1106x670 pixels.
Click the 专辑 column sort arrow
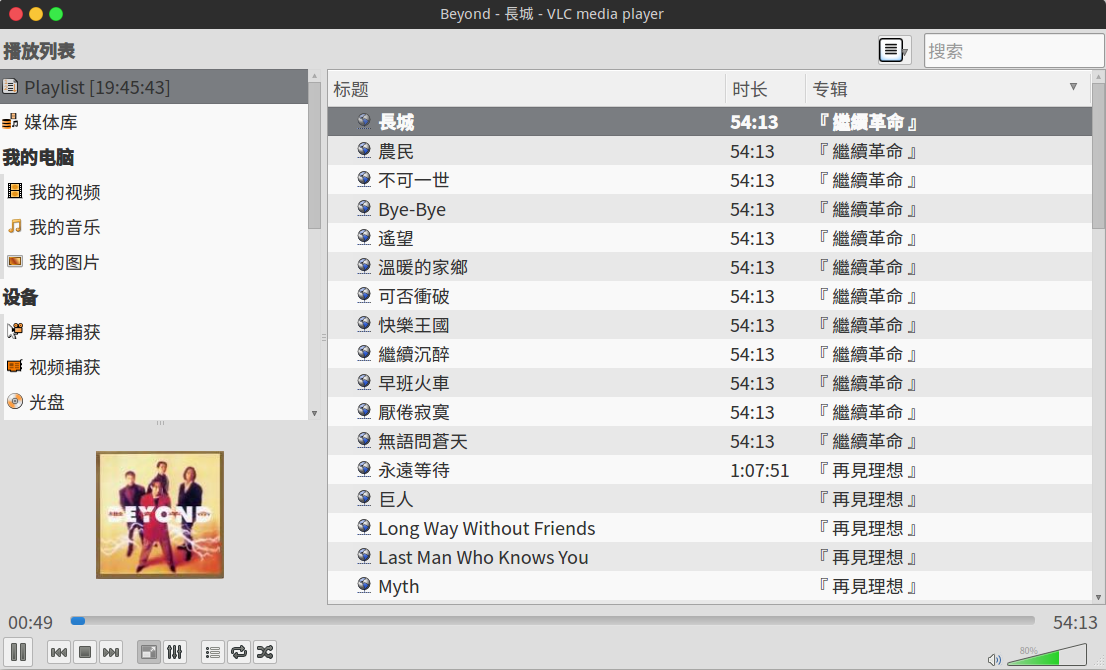pyautogui.click(x=1073, y=87)
